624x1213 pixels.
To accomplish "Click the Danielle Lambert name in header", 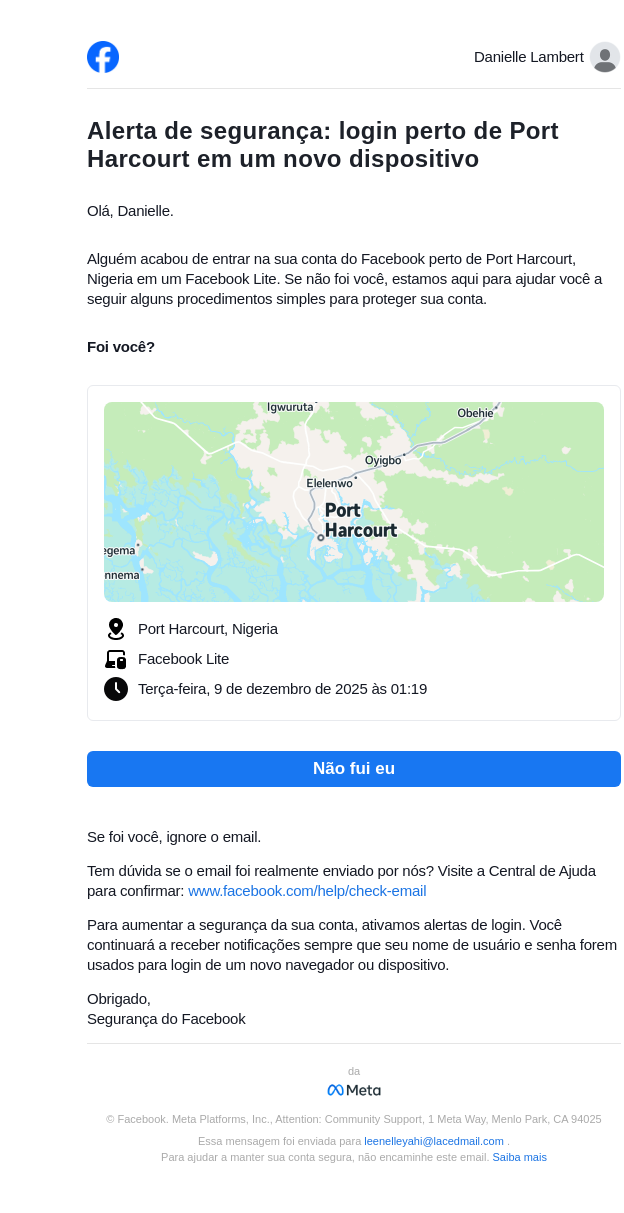I will tap(528, 57).
